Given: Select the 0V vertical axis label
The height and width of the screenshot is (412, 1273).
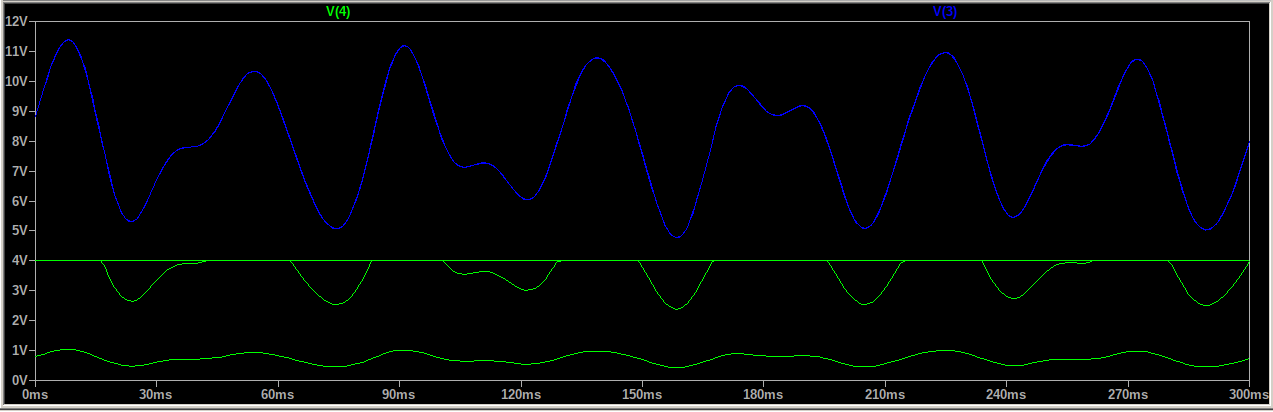Looking at the screenshot, I should pyautogui.click(x=21, y=381).
